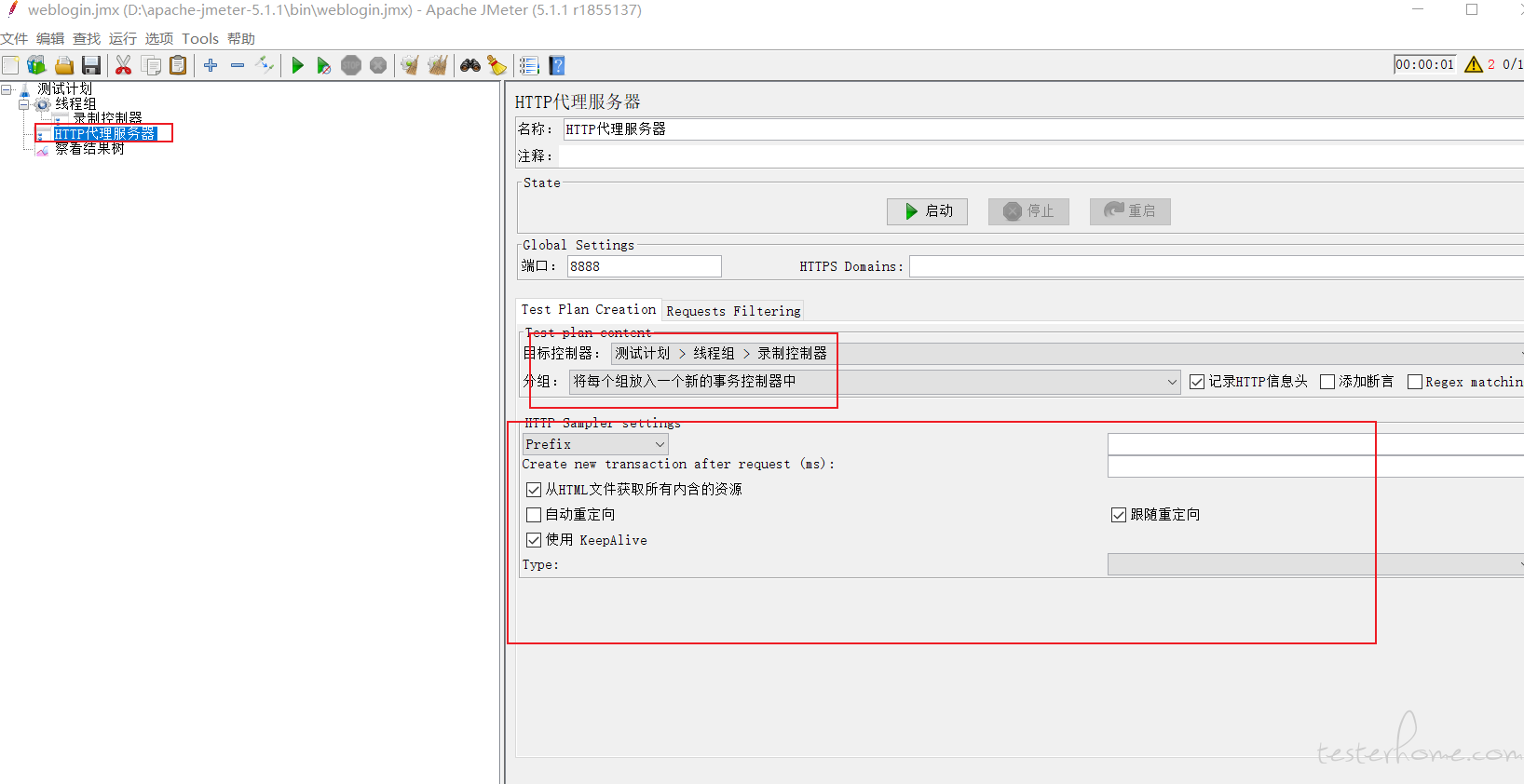Click the 00:00:01 elapsed time display
This screenshot has height=784, width=1524.
coord(1424,64)
